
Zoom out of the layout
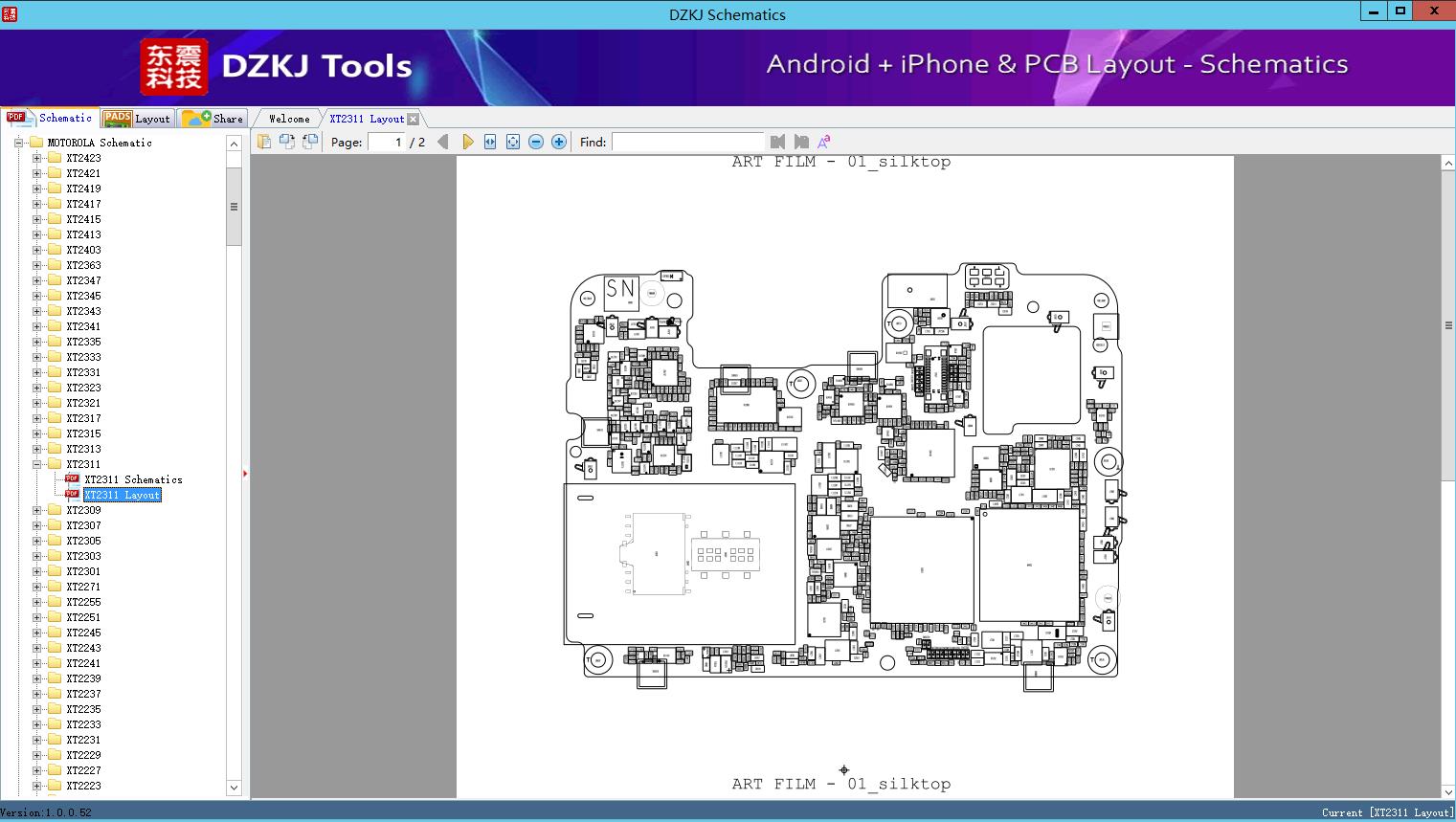pos(536,142)
